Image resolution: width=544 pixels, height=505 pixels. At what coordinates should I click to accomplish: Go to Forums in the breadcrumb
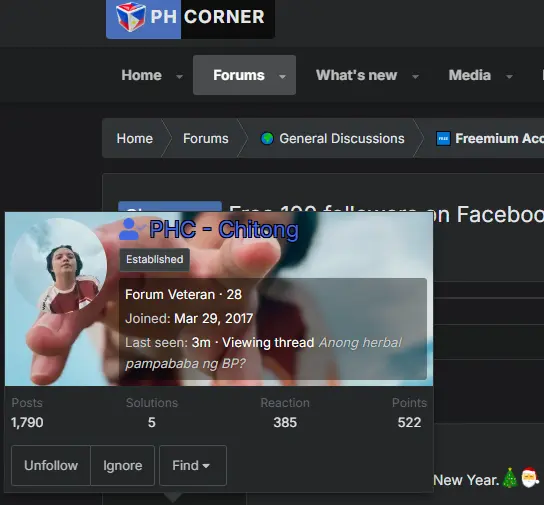click(206, 138)
